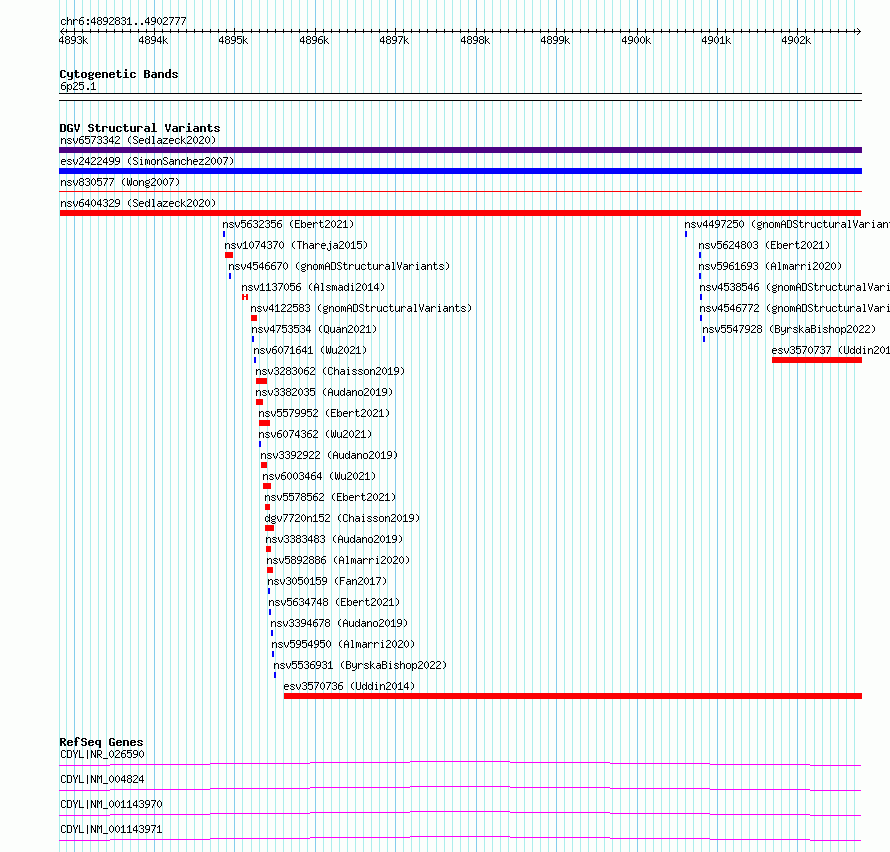Open nsv5536931 (ByrskaBishop2022) variant
Viewport: 890px width, 852px height.
click(360, 665)
